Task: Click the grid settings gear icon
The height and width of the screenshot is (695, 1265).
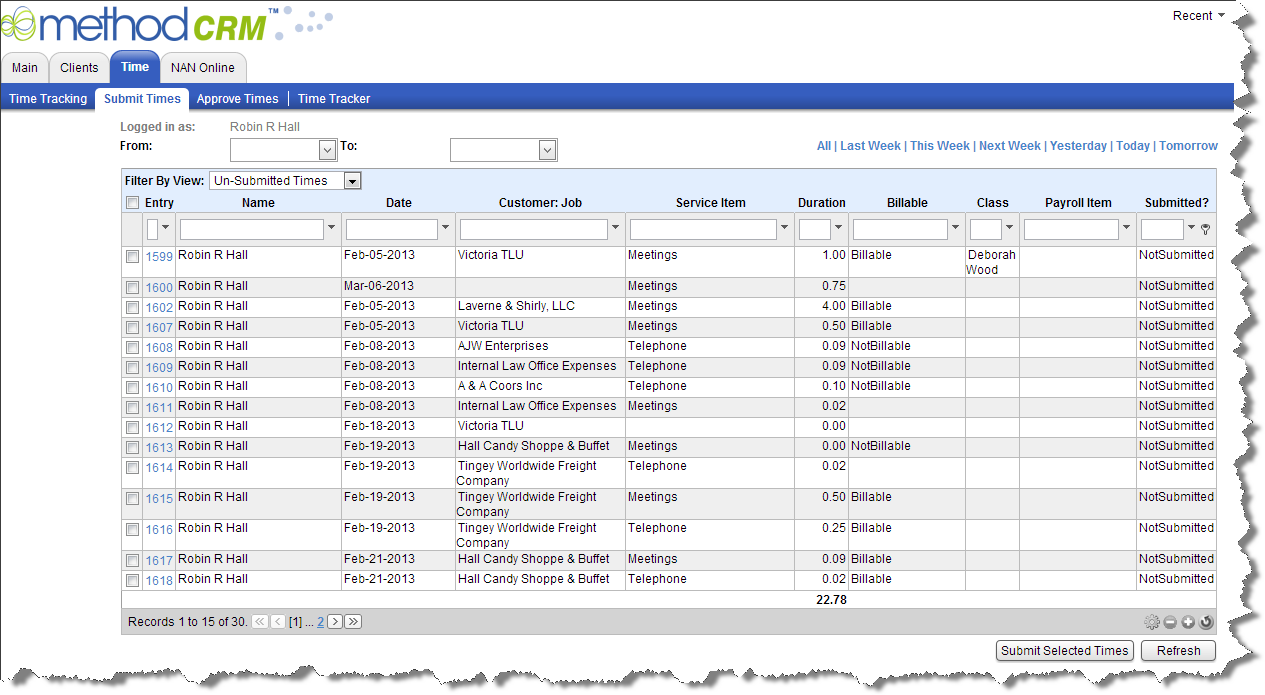Action: [x=1152, y=622]
